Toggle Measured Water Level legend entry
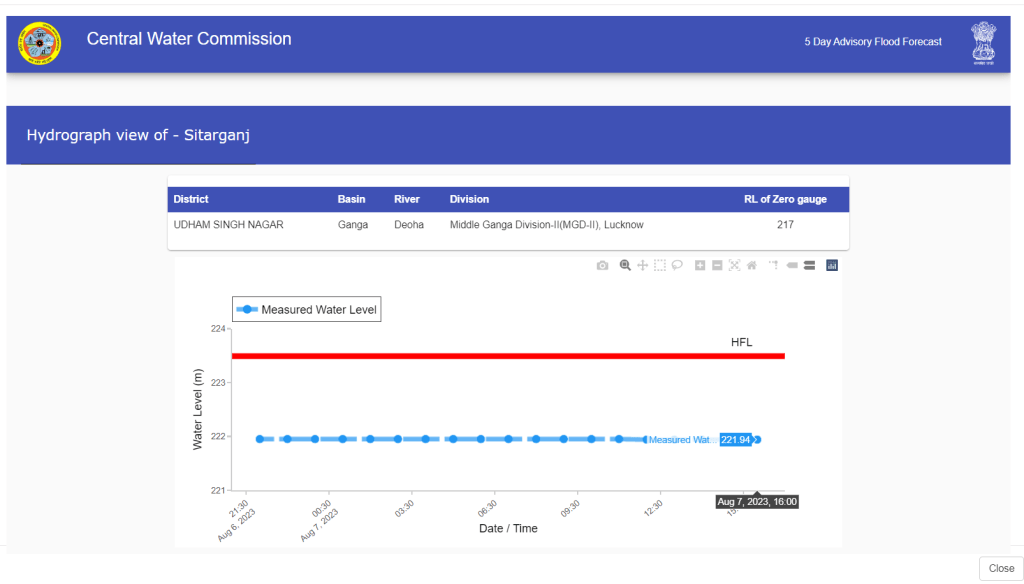This screenshot has width=1024, height=584. tap(307, 310)
